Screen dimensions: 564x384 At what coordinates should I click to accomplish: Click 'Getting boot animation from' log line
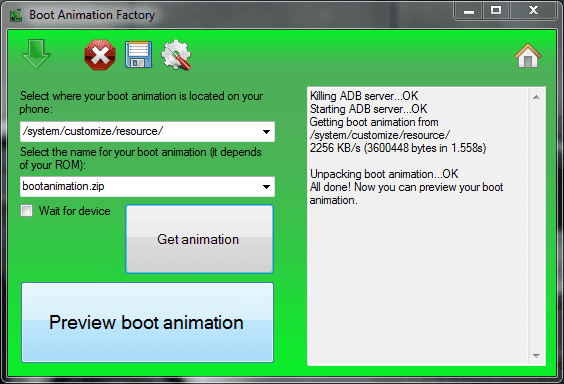tap(374, 122)
